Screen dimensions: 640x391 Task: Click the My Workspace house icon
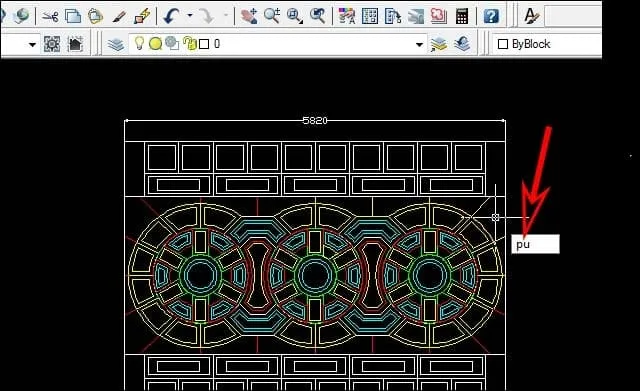click(75, 44)
